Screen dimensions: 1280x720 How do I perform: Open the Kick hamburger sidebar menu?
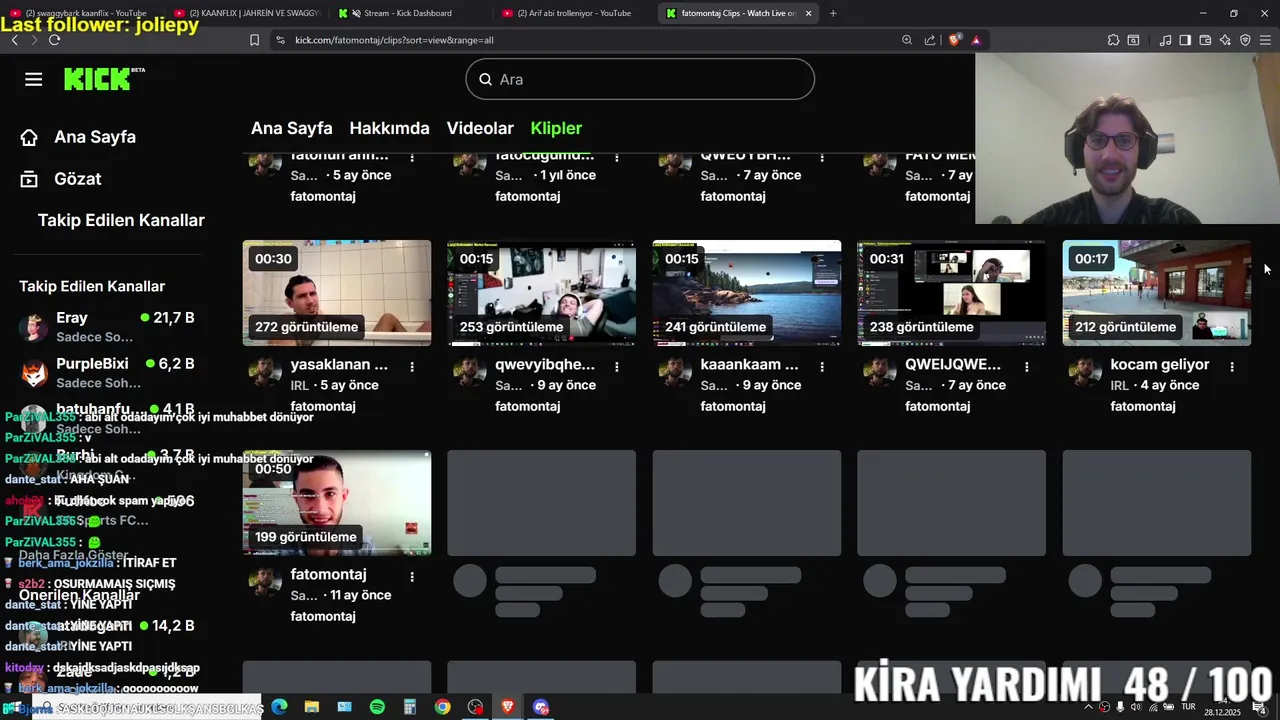click(x=34, y=79)
